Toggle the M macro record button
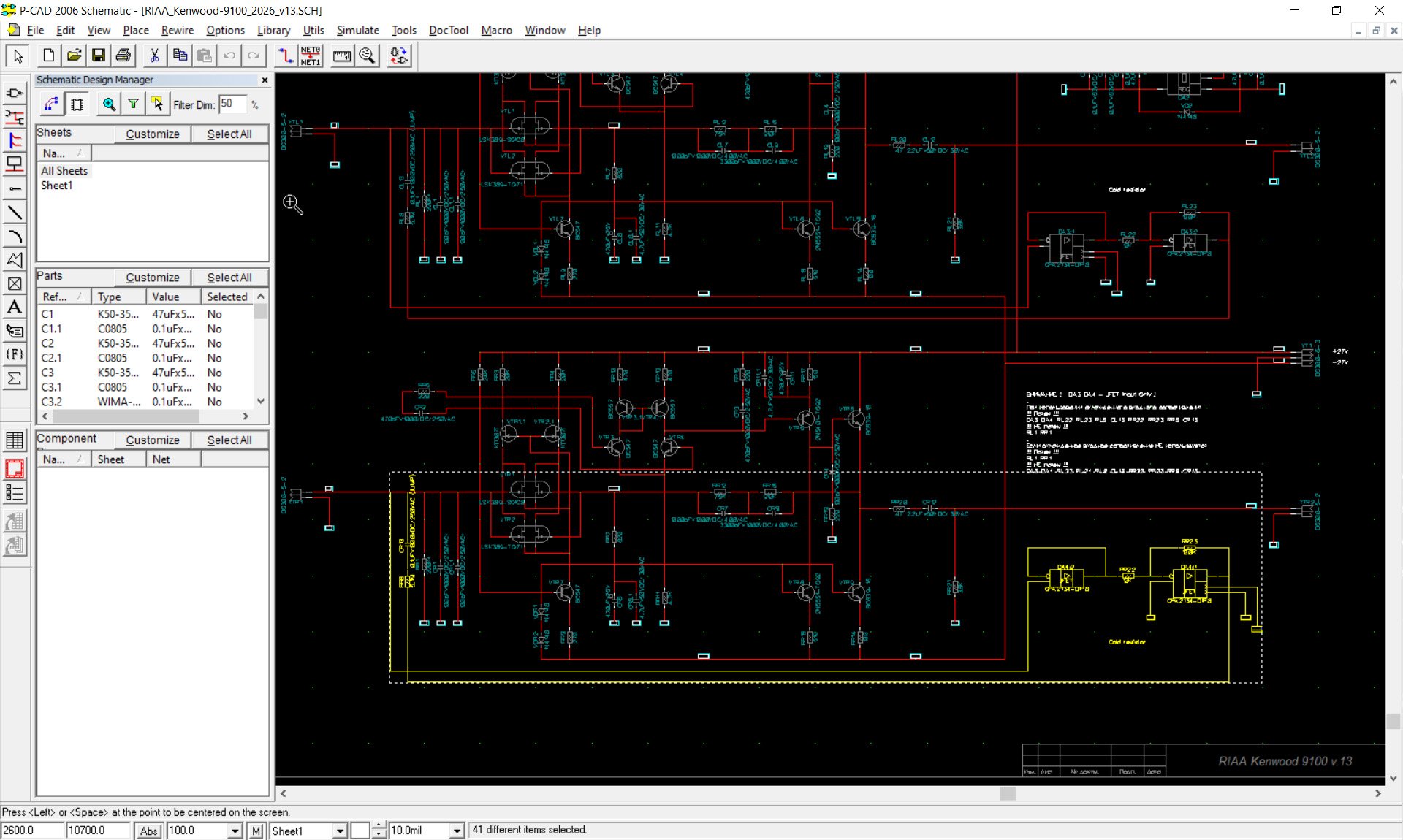This screenshot has width=1403, height=840. pyautogui.click(x=256, y=831)
